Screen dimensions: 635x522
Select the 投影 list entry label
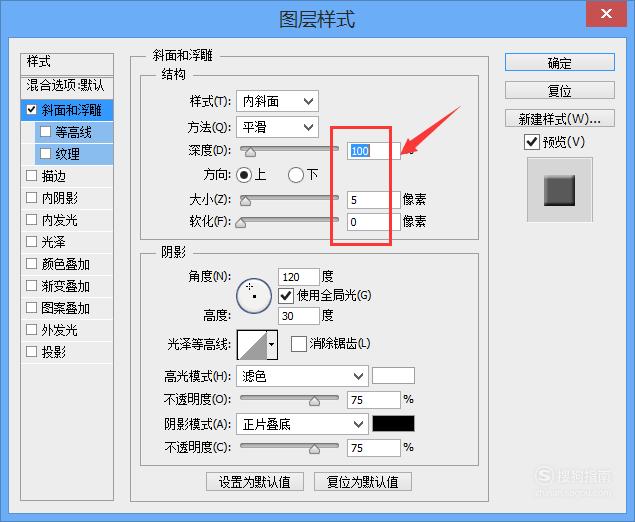pos(53,352)
